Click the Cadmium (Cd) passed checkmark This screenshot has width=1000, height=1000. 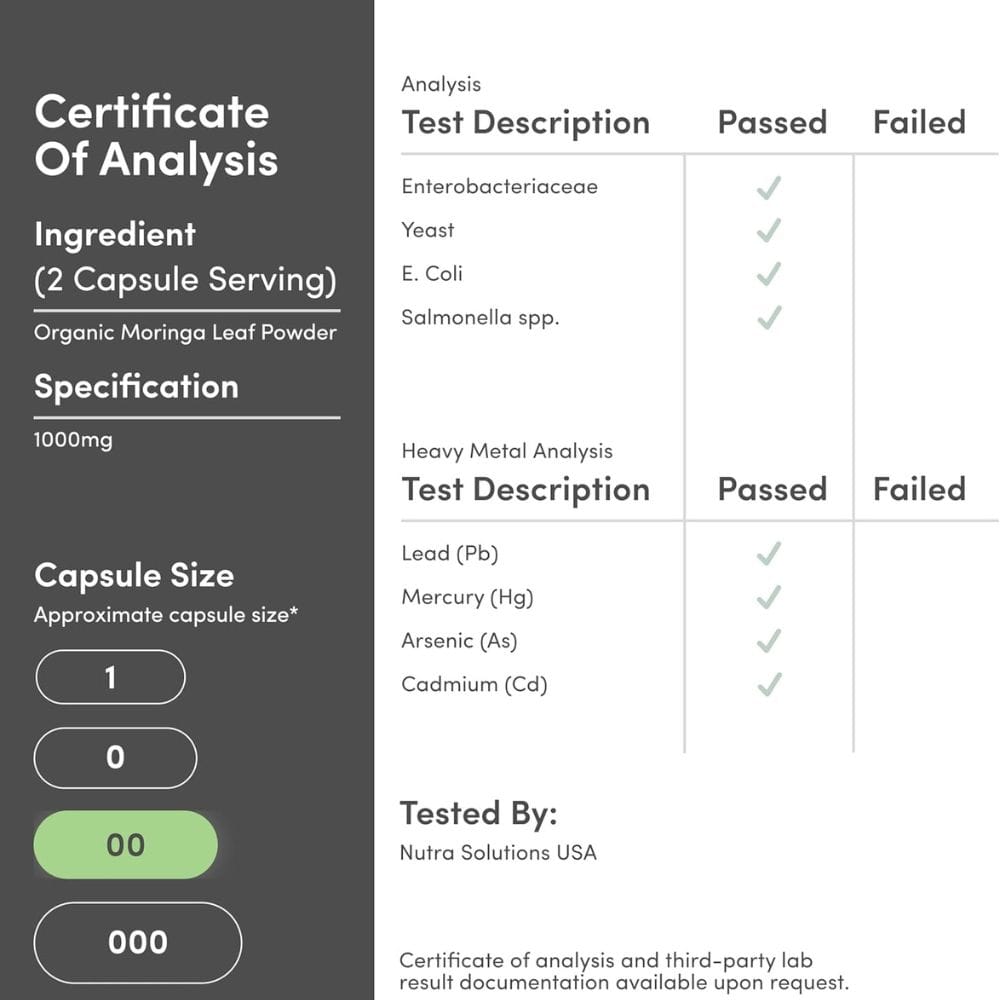tap(768, 684)
